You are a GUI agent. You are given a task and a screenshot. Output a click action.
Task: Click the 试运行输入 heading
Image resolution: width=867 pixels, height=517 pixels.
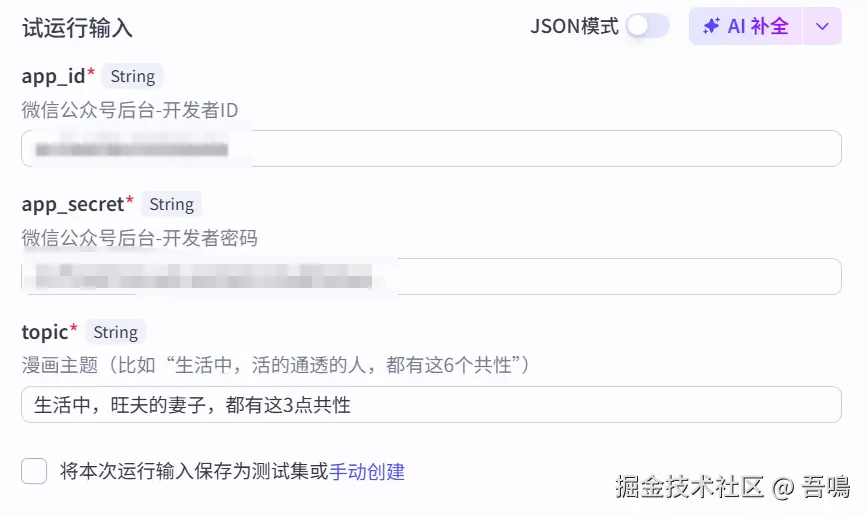pos(77,27)
